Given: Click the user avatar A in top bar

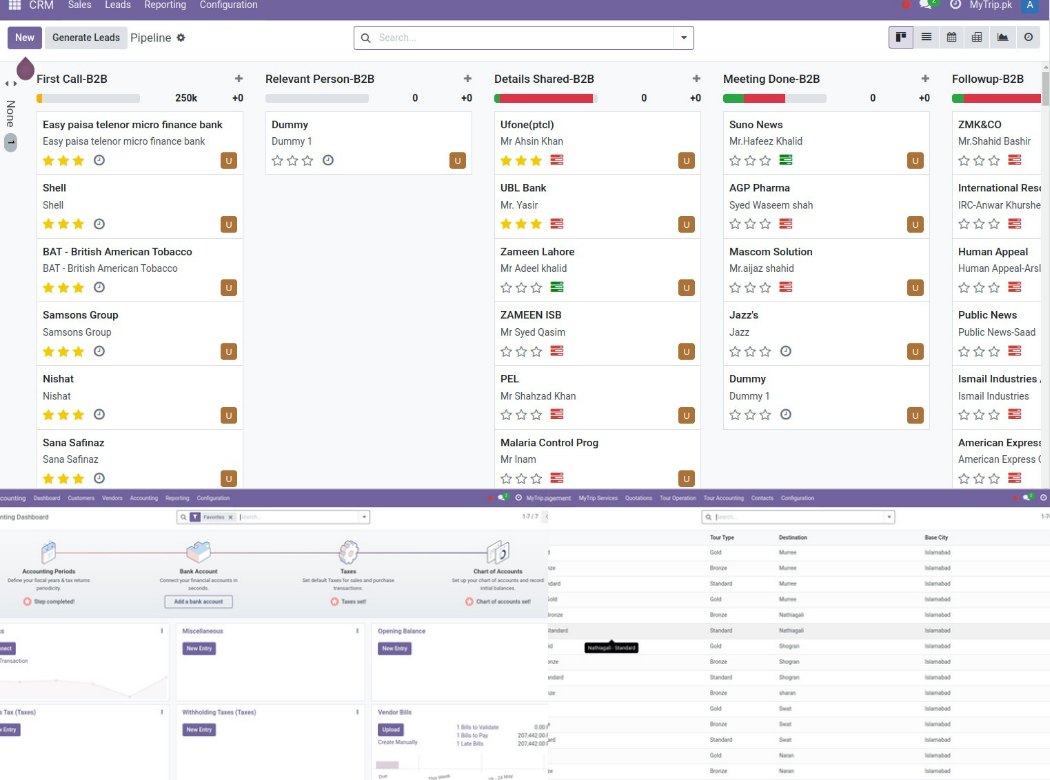Looking at the screenshot, I should 1030,5.
